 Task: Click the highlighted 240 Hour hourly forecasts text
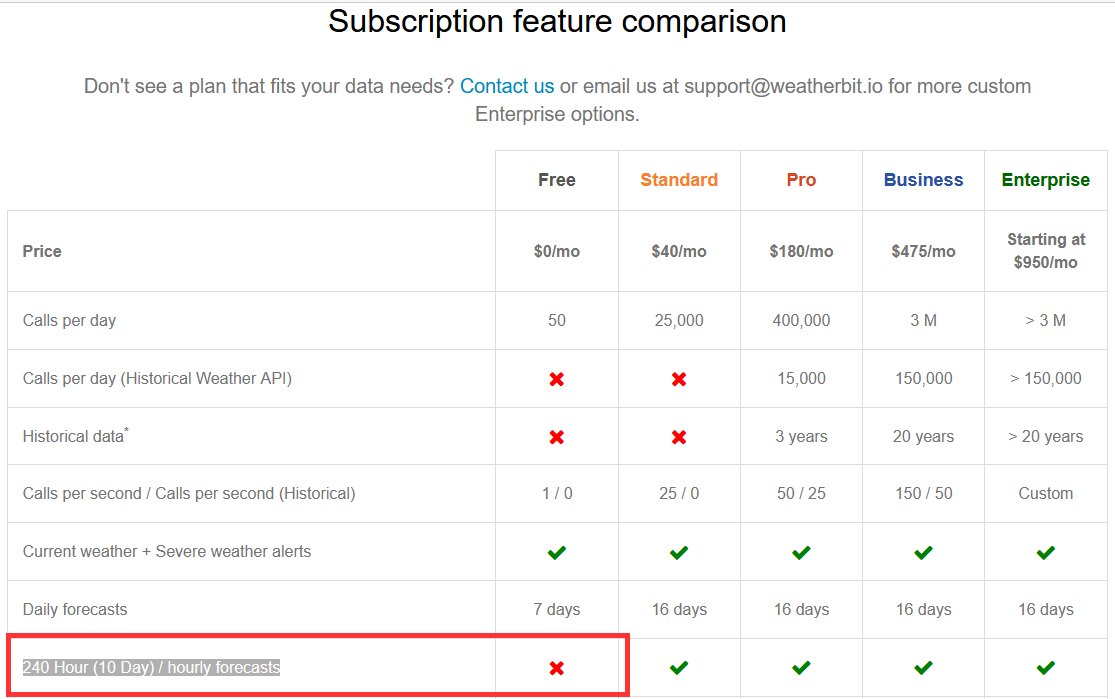(x=151, y=667)
